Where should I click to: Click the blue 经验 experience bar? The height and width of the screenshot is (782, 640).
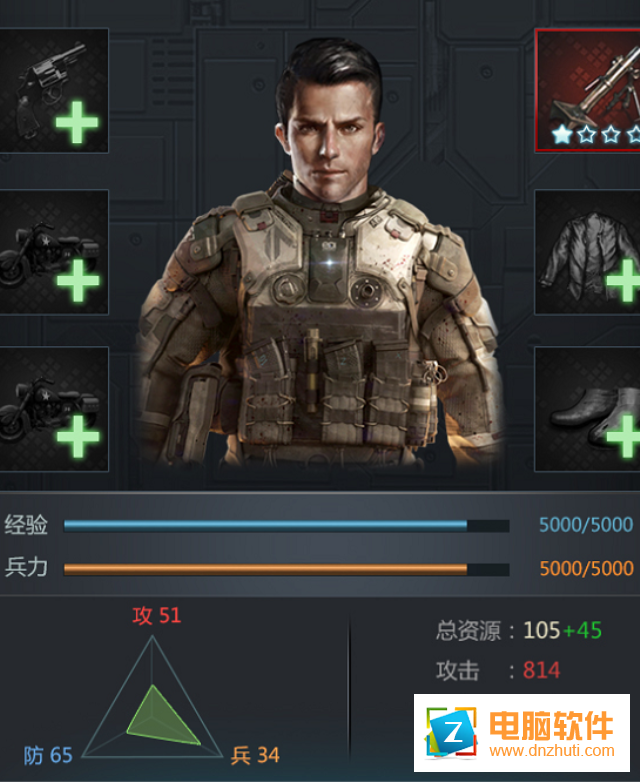click(x=286, y=525)
